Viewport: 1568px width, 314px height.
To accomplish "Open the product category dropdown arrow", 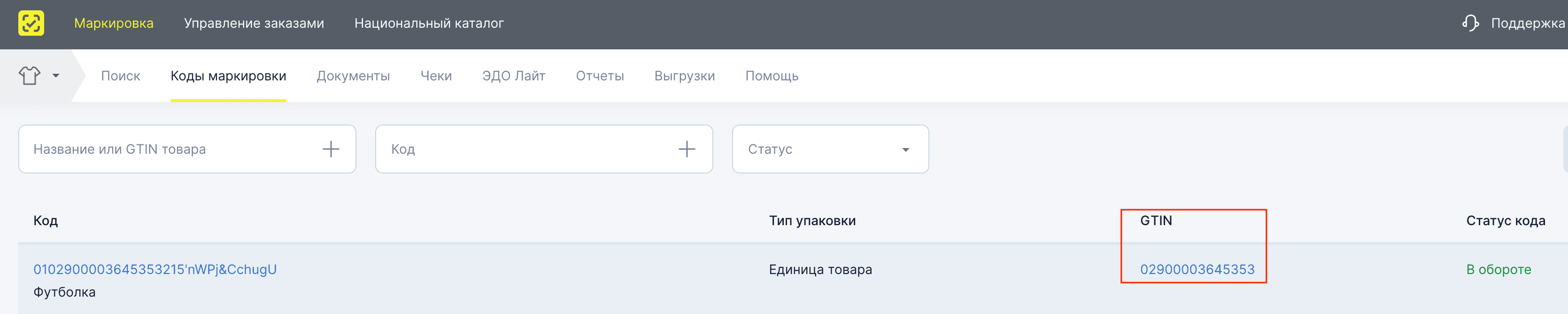I will point(57,77).
